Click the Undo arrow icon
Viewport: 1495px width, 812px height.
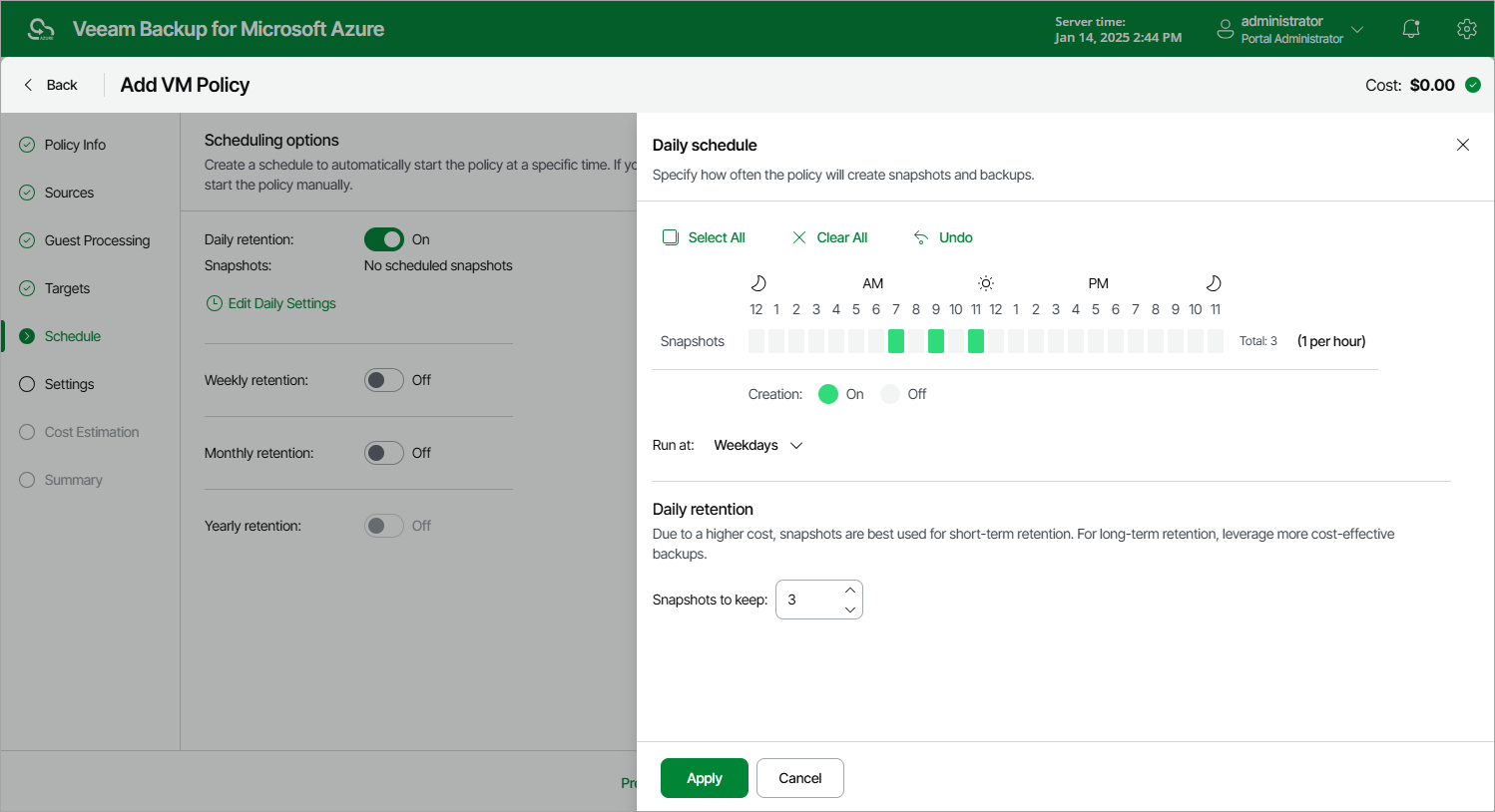pyautogui.click(x=921, y=237)
